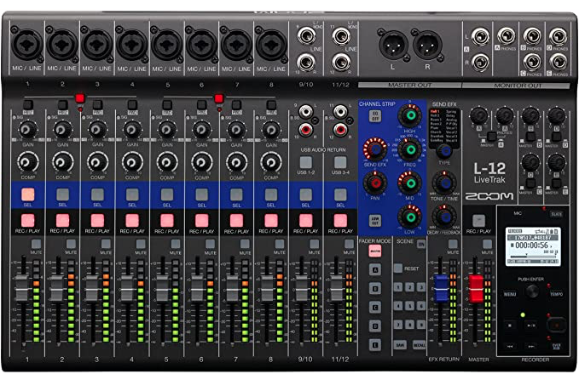Click the SLATE mic button

tap(556, 214)
